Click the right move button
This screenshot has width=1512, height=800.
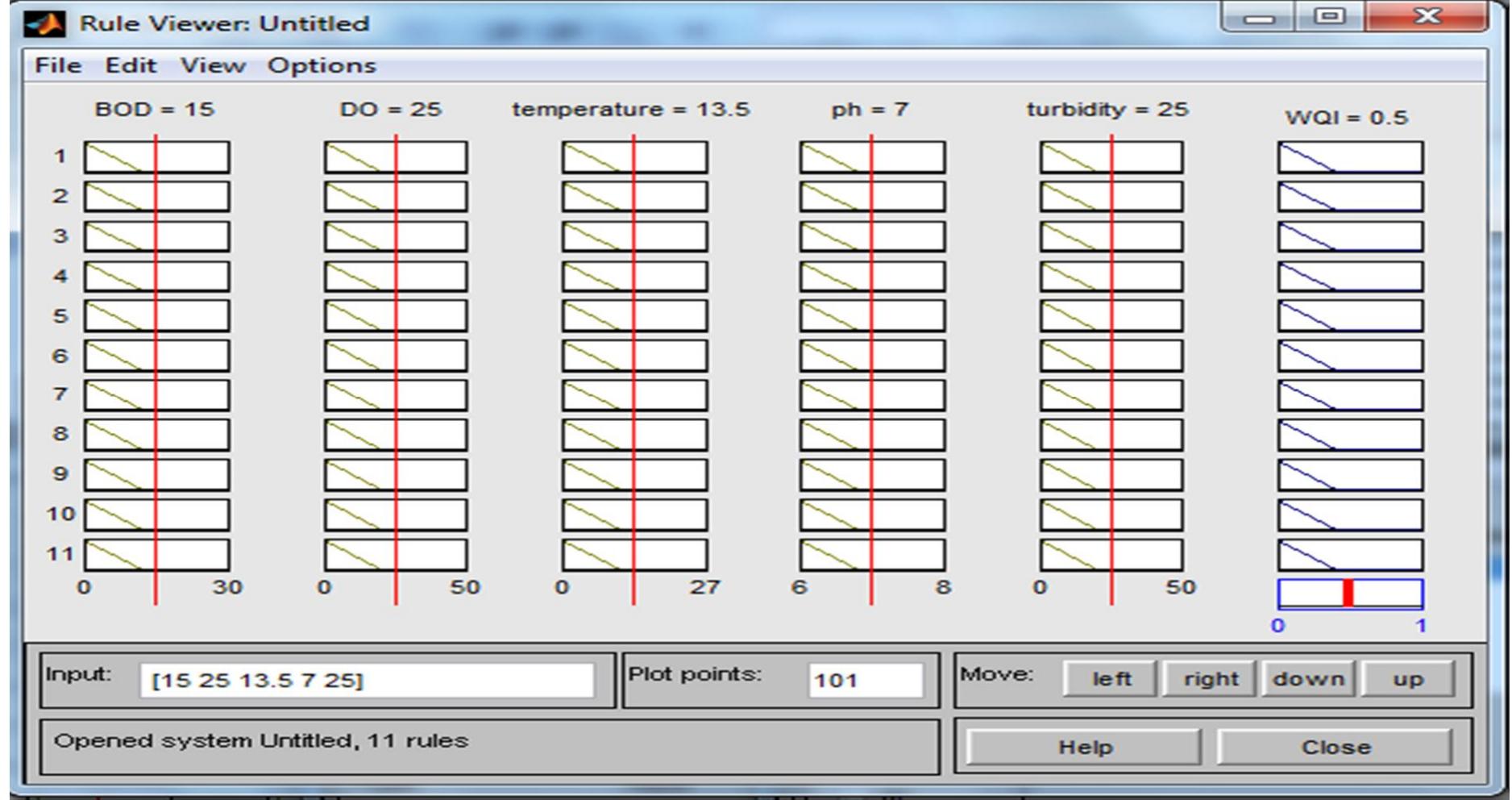1210,679
